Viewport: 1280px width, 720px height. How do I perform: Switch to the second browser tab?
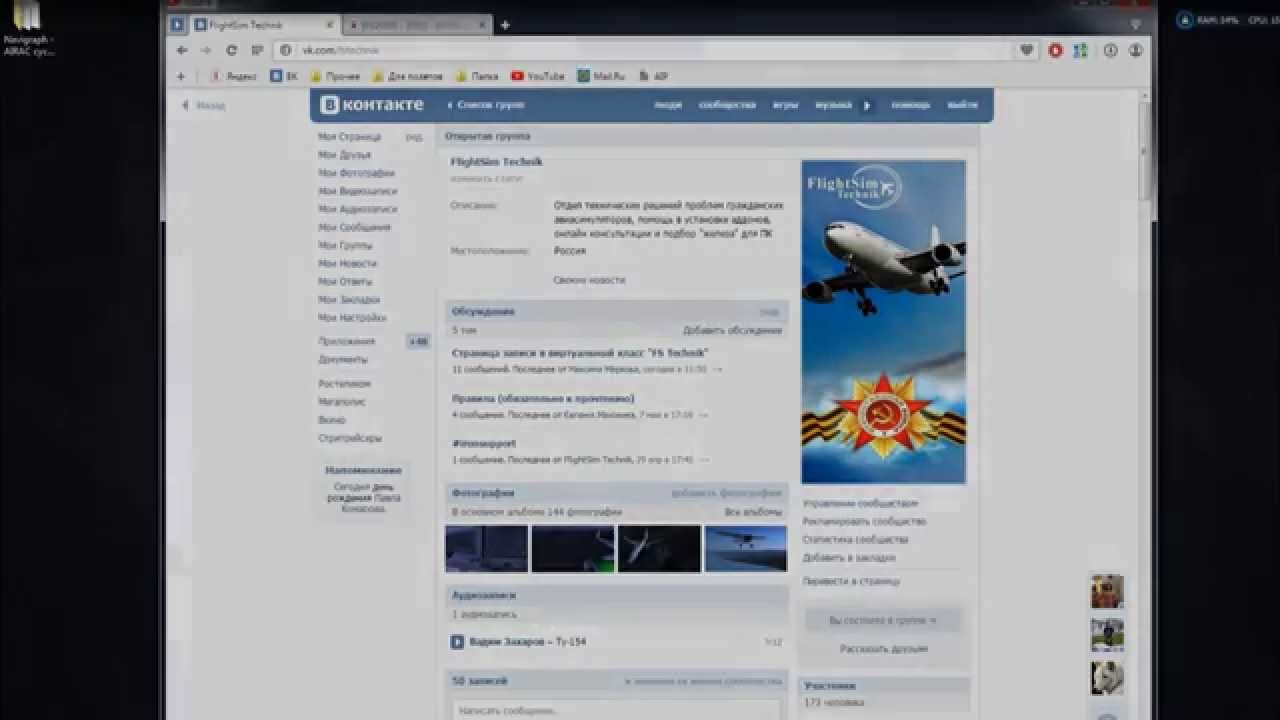pyautogui.click(x=417, y=25)
